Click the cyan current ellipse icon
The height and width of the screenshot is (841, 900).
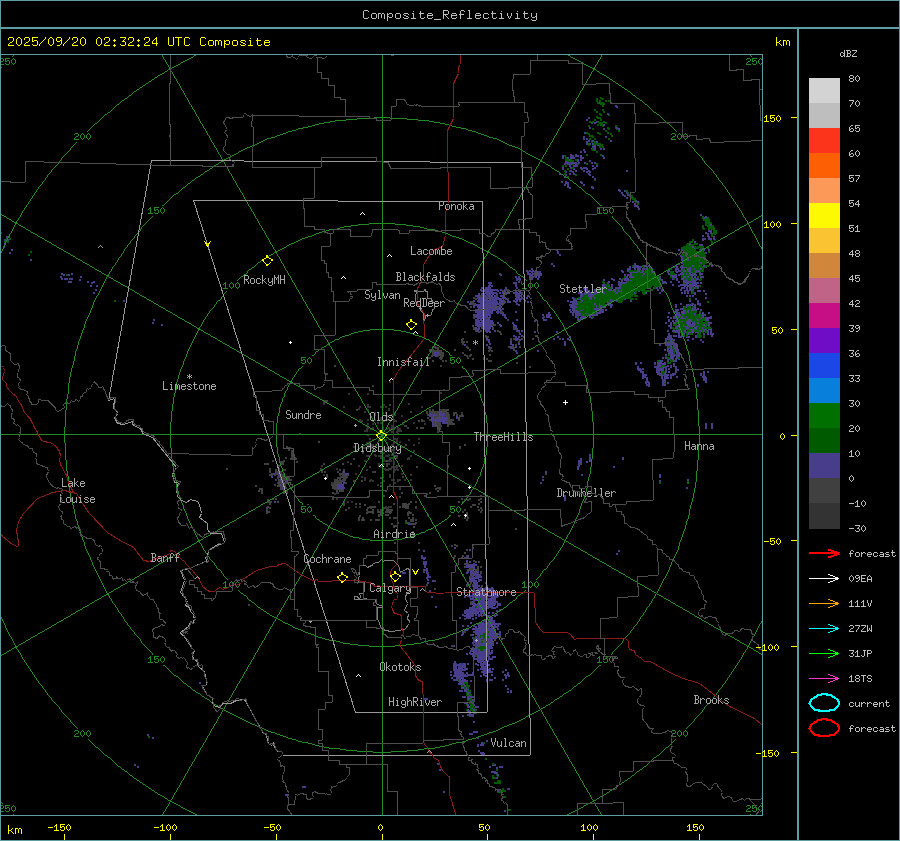pos(824,703)
